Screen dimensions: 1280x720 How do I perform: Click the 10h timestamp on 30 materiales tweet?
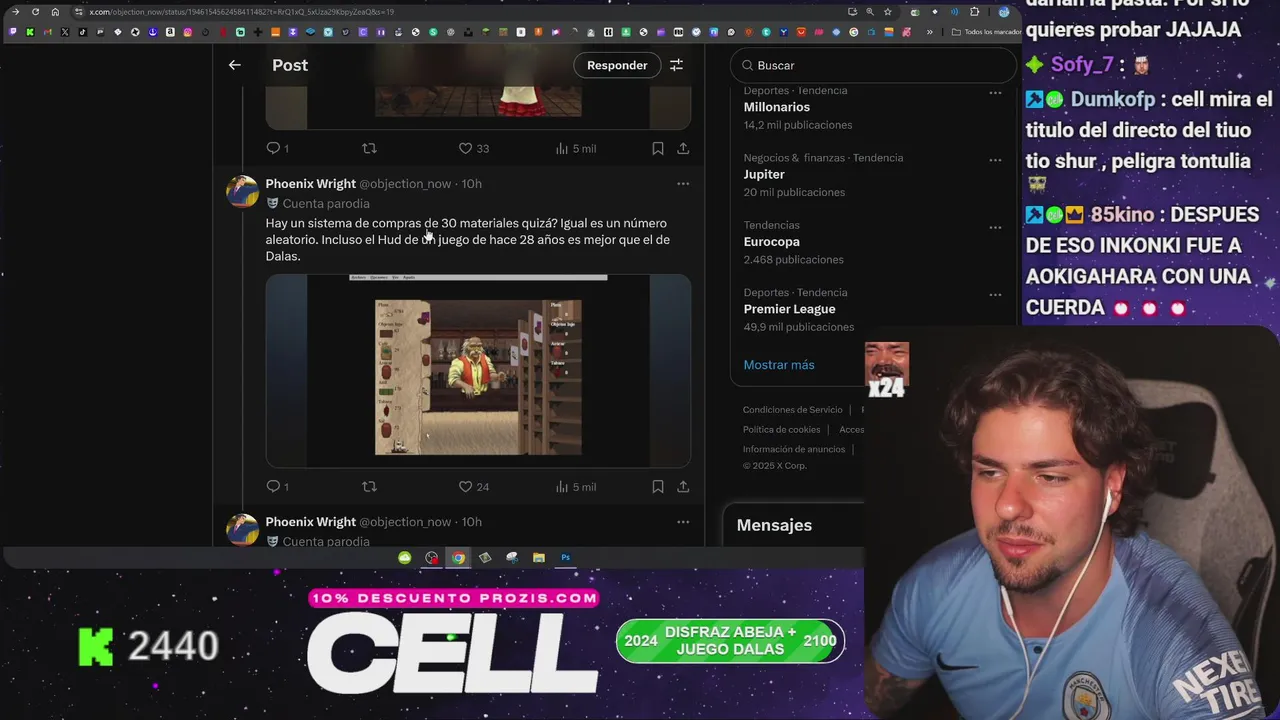point(472,184)
